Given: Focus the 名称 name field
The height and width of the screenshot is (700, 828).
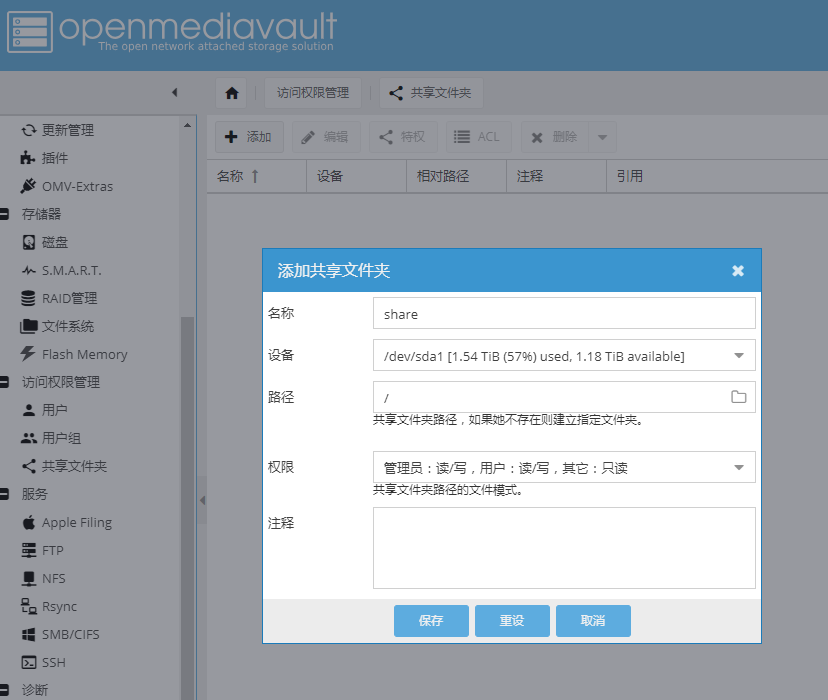Looking at the screenshot, I should click(564, 313).
